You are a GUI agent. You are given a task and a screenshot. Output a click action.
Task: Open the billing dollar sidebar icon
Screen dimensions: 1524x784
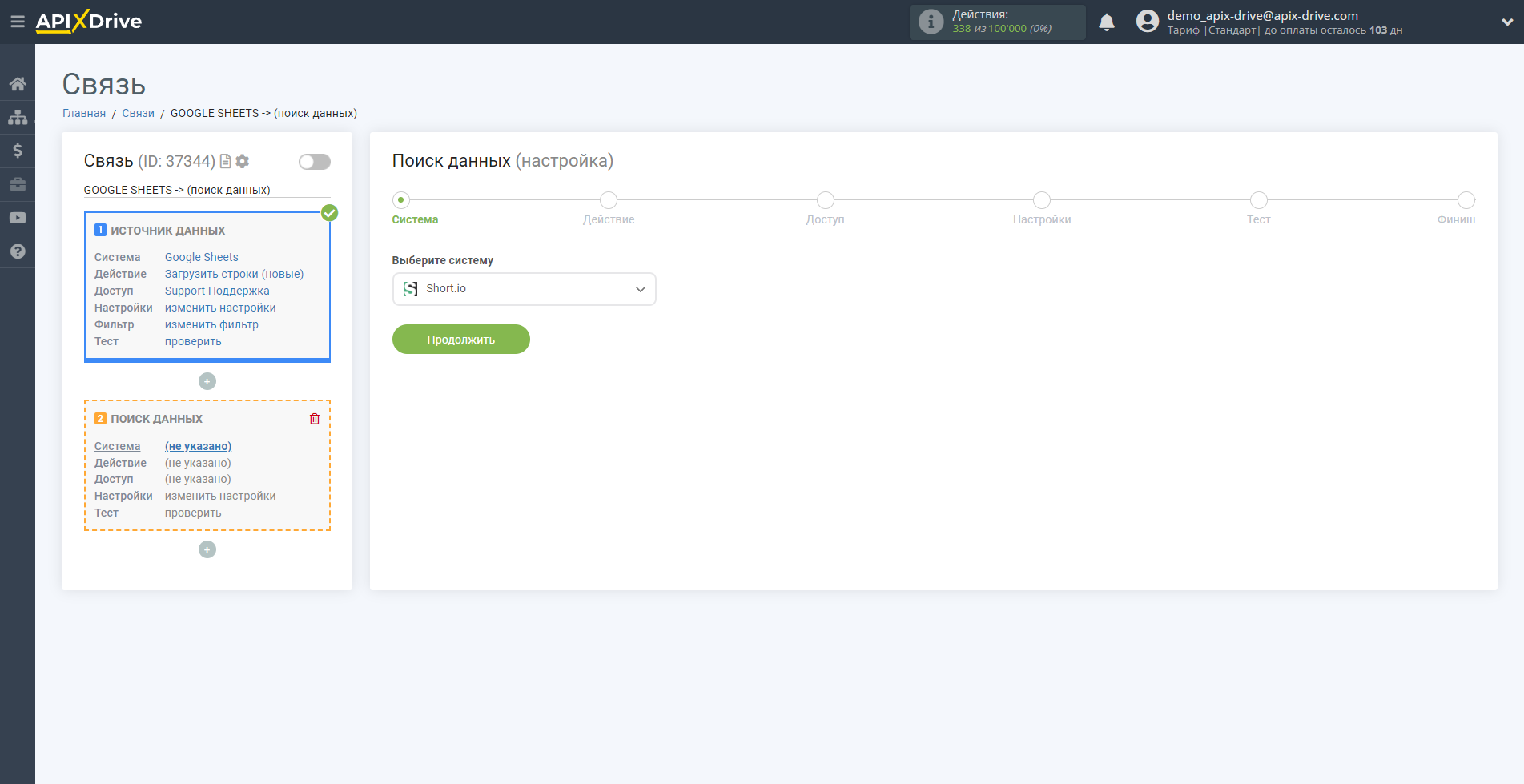(18, 151)
